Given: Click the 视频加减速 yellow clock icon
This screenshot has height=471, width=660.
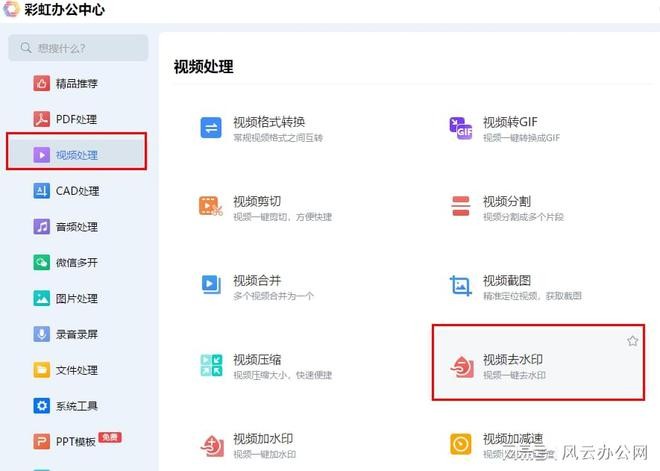Looking at the screenshot, I should coord(460,444).
